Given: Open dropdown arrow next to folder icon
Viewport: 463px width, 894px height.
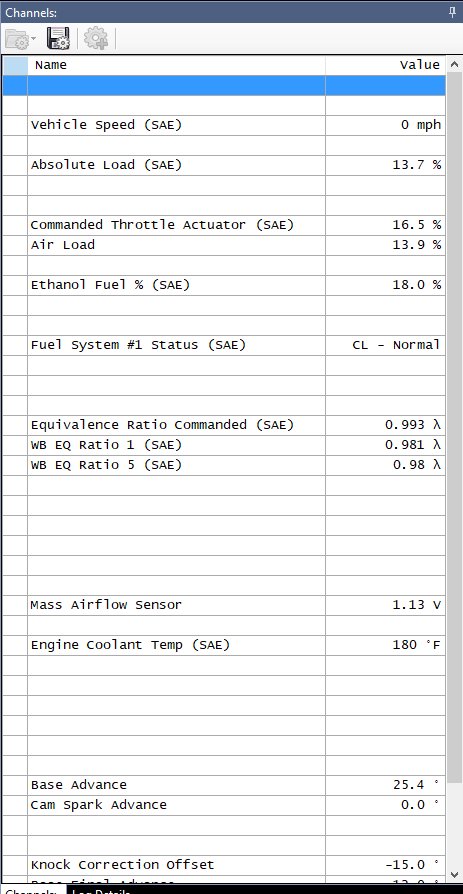Looking at the screenshot, I should coord(34,39).
